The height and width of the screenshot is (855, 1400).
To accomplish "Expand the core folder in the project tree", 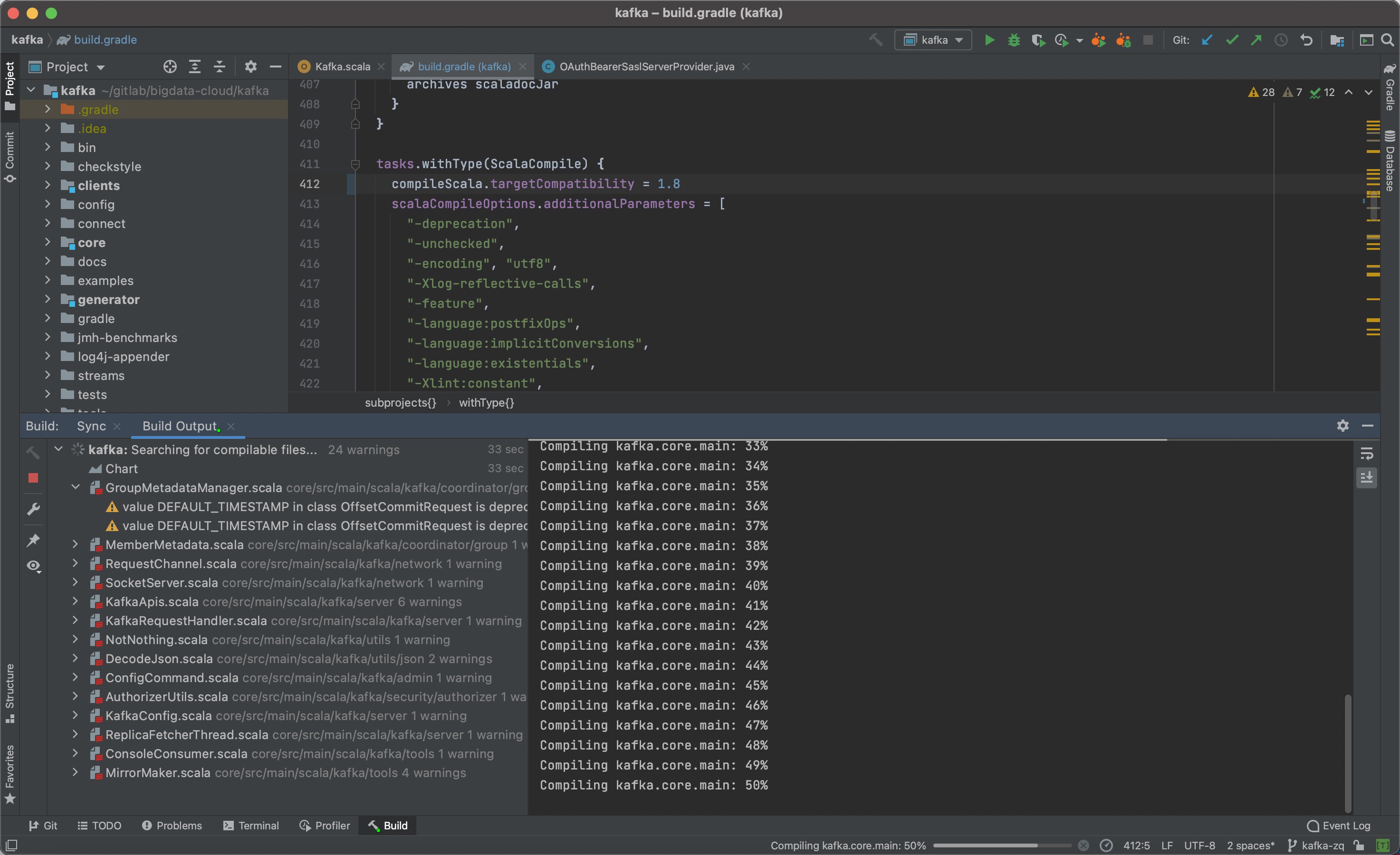I will pos(48,243).
